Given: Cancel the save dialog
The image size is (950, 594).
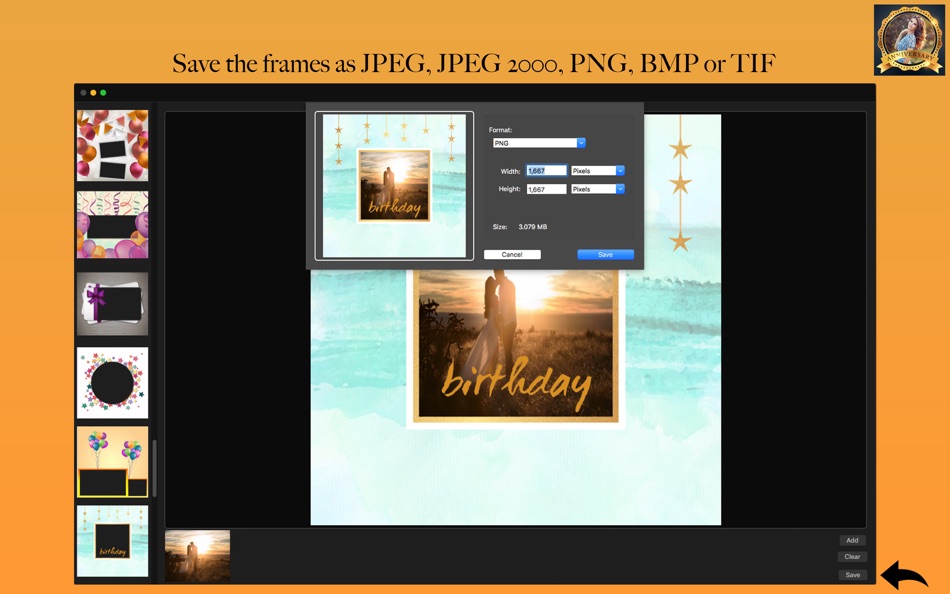Looking at the screenshot, I should pyautogui.click(x=512, y=255).
